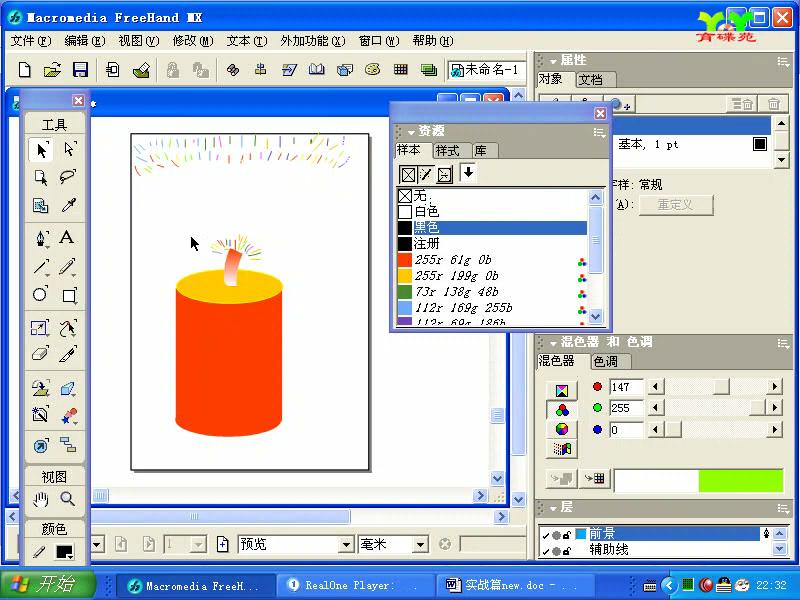
Task: Open RealOne Player from the taskbar
Action: [356, 585]
